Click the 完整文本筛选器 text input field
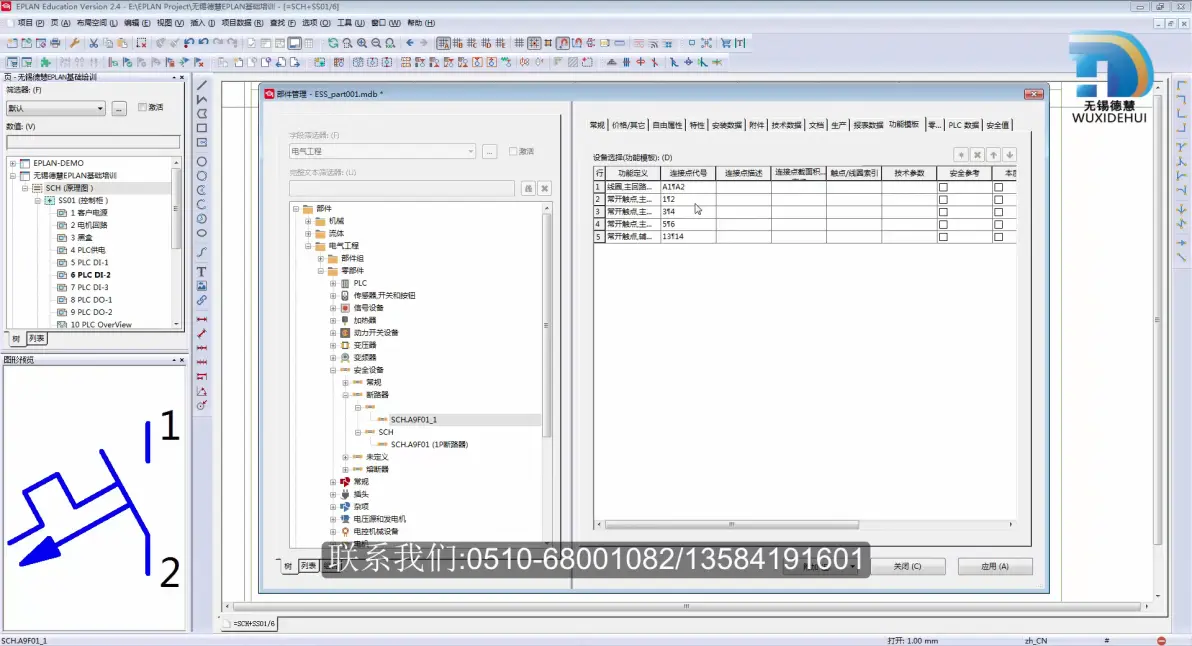Screen dimensions: 1192x646 pos(401,188)
